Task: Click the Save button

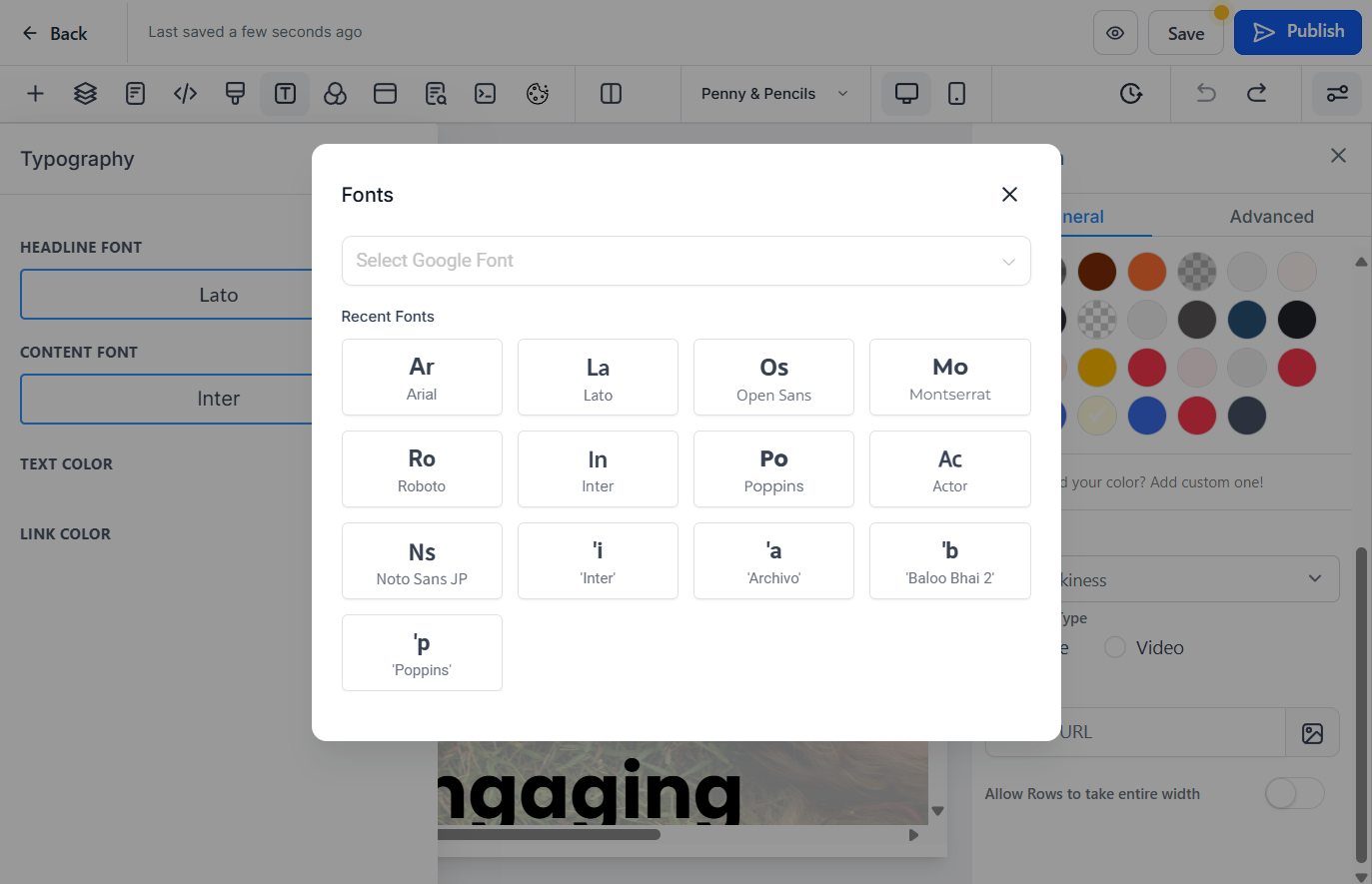Action: (x=1186, y=33)
